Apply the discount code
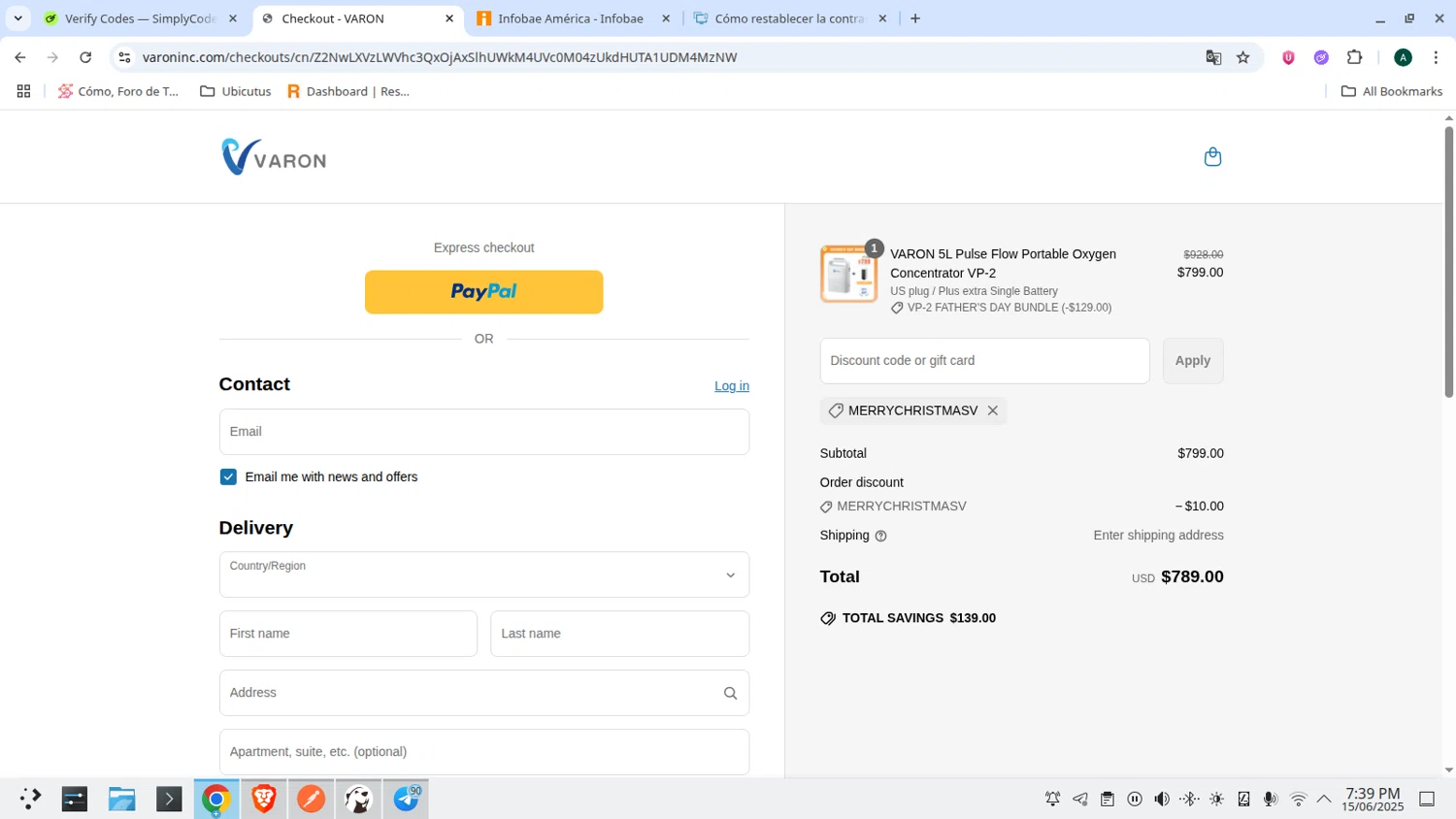Screen dimensions: 1456x819 coord(1193,361)
